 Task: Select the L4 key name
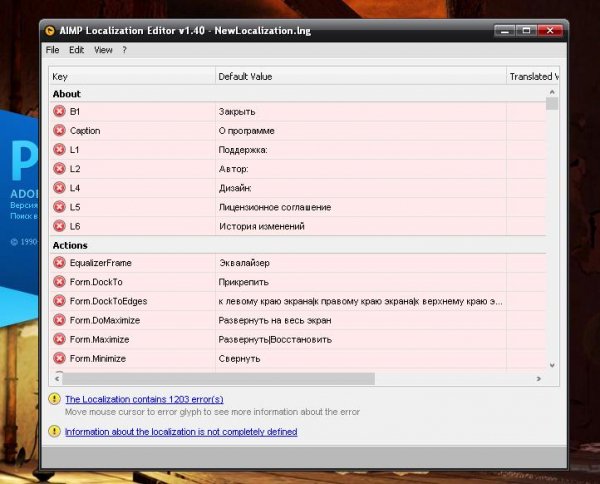click(x=75, y=188)
